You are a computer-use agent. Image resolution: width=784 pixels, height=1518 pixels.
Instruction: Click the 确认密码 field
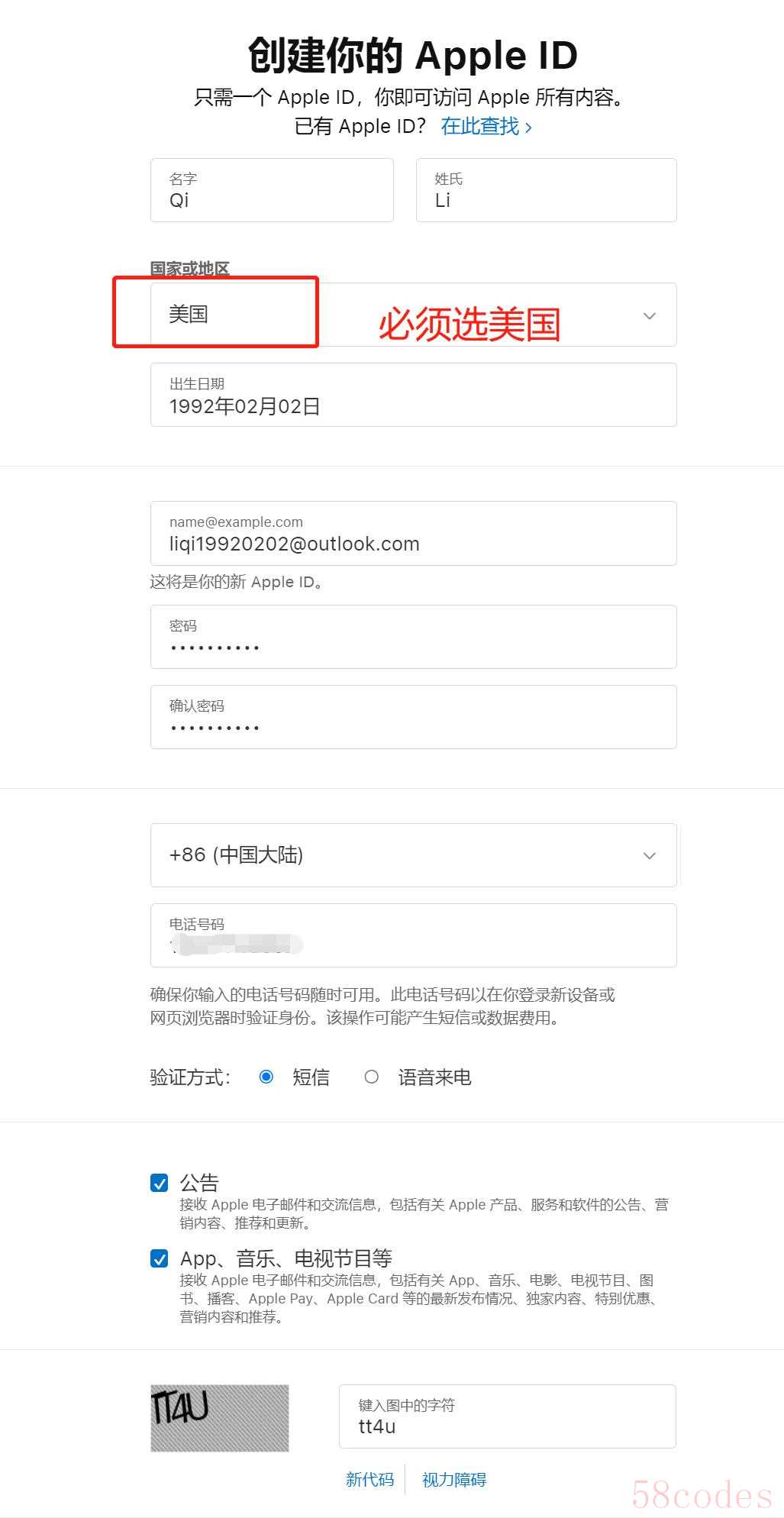click(413, 717)
